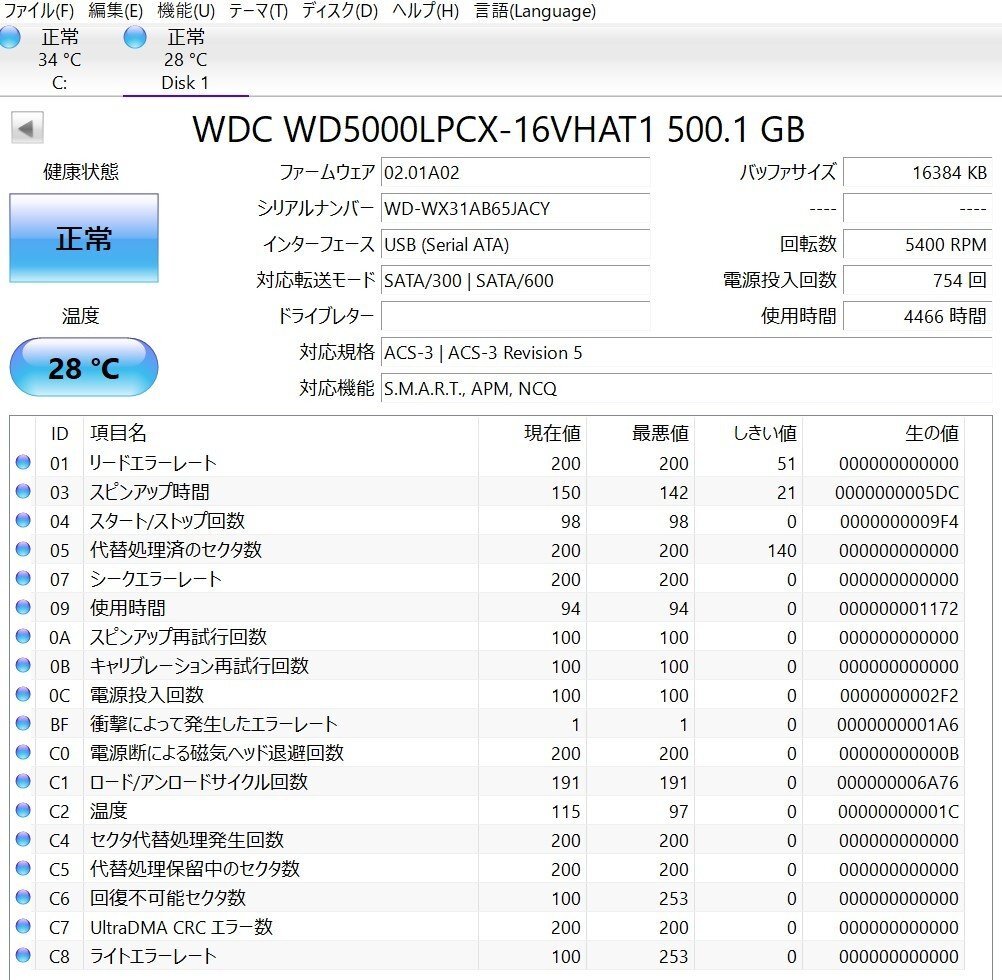Viewport: 1002px width, 980px height.
Task: Click the 正常 health status button
Action: point(84,238)
